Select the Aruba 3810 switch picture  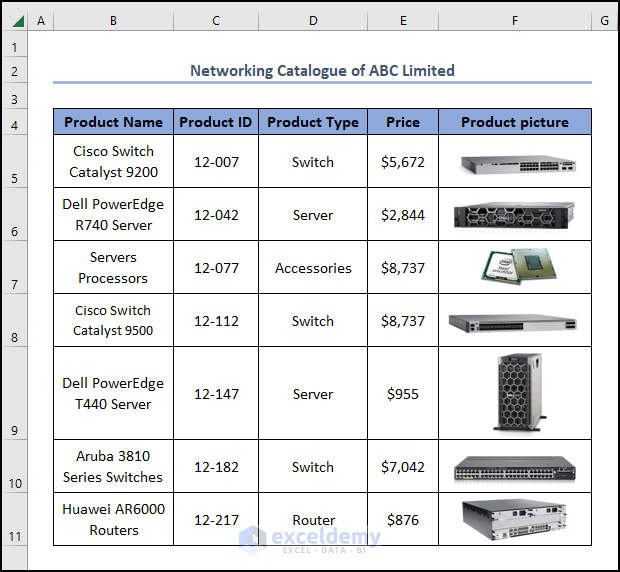coord(515,469)
